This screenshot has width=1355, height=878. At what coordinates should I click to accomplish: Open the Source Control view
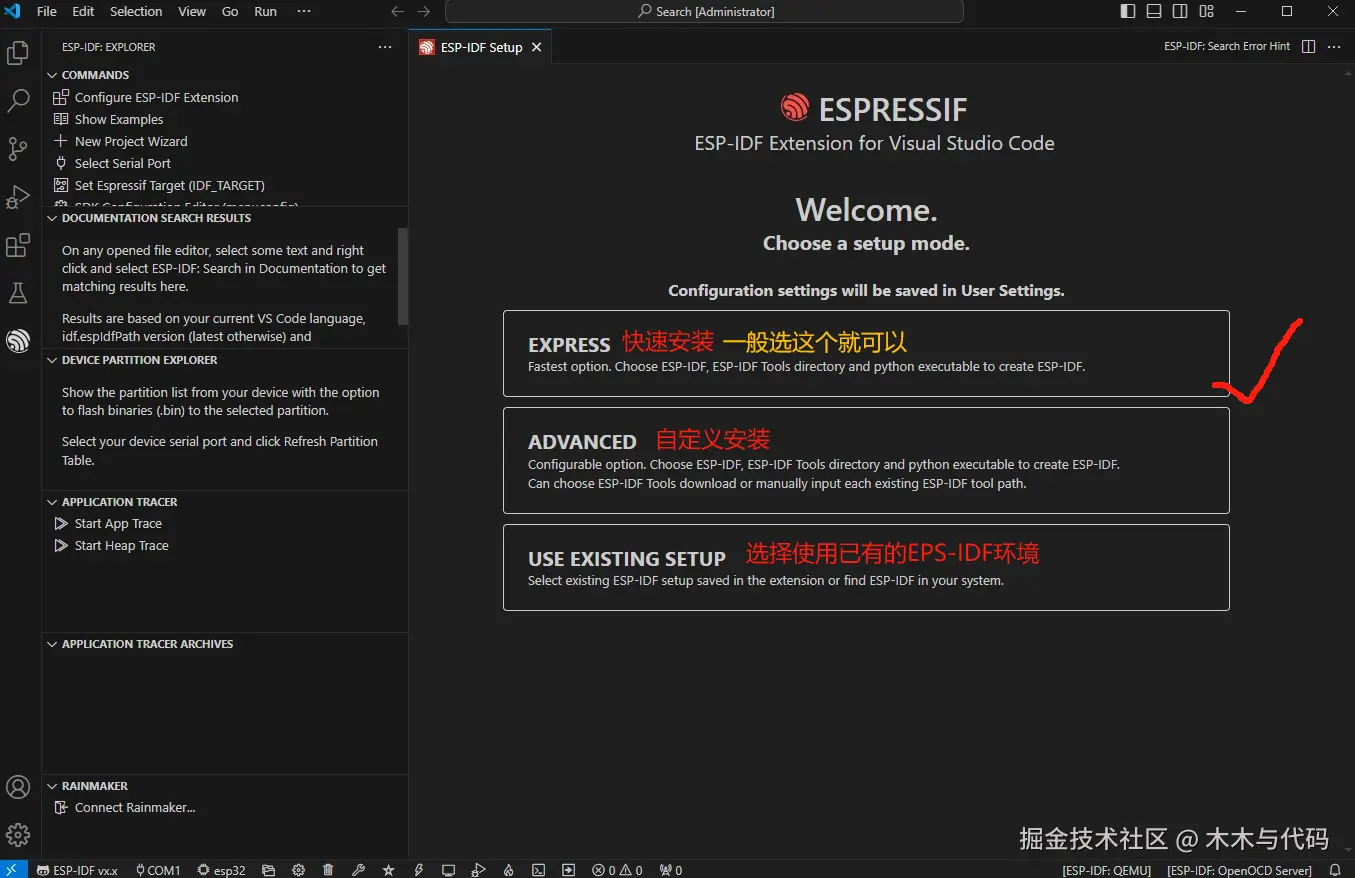point(18,149)
